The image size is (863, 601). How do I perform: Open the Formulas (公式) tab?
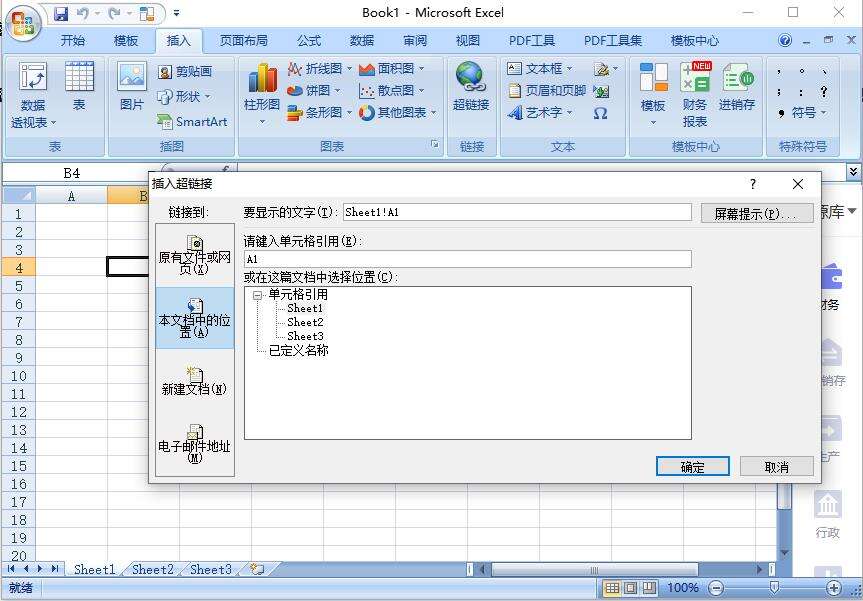[x=309, y=41]
